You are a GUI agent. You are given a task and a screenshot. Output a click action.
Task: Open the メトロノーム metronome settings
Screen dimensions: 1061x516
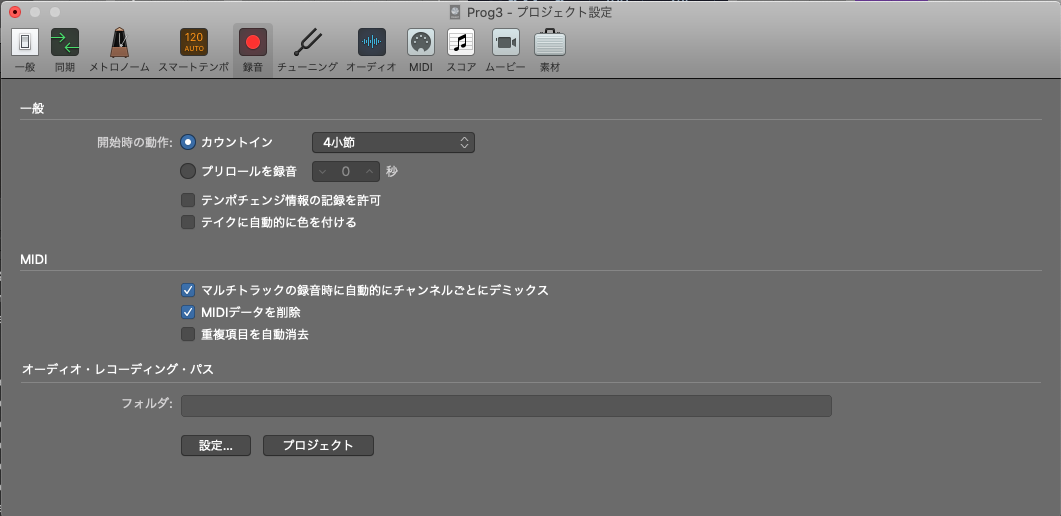120,50
